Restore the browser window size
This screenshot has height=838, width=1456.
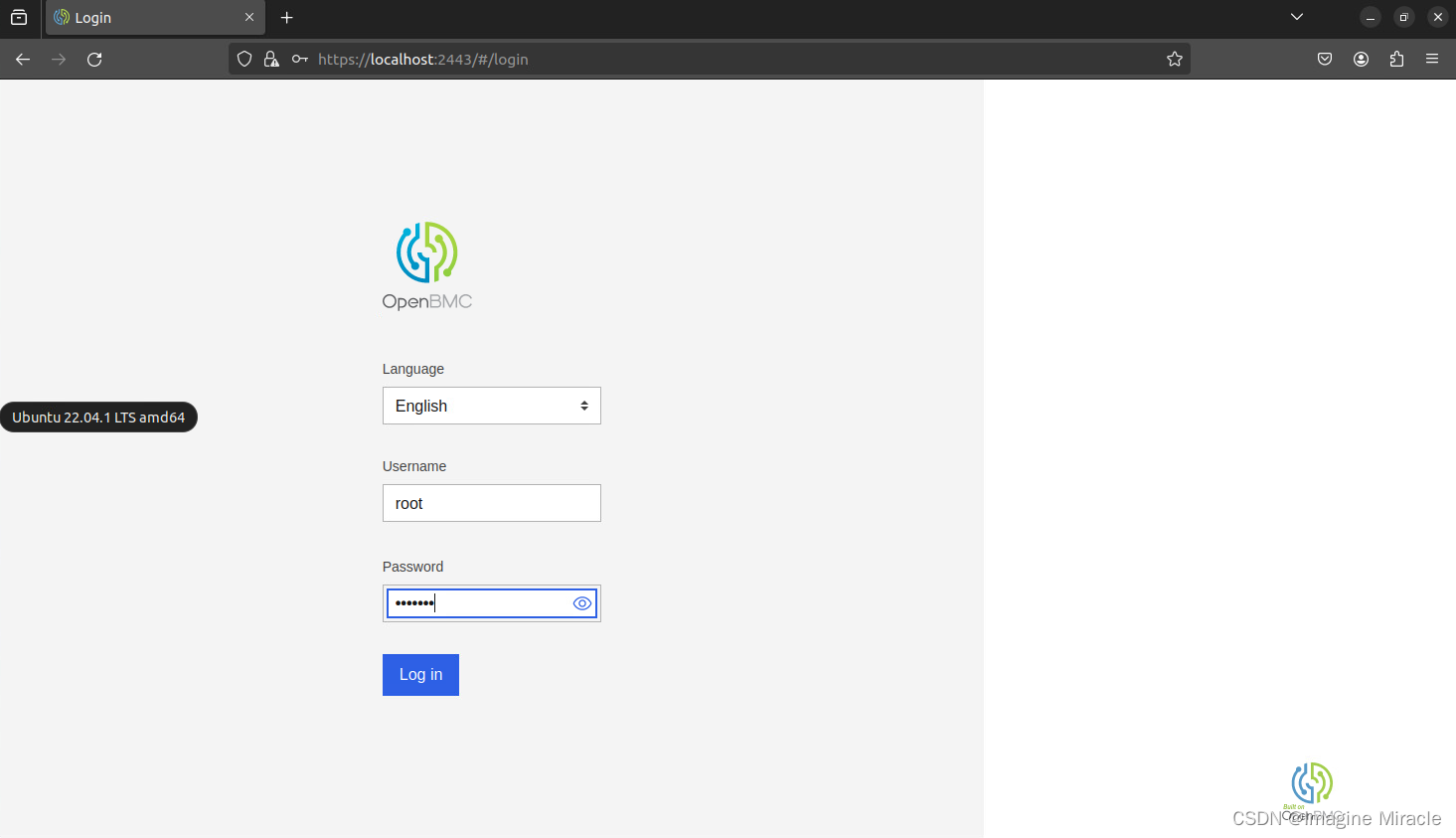click(x=1404, y=18)
